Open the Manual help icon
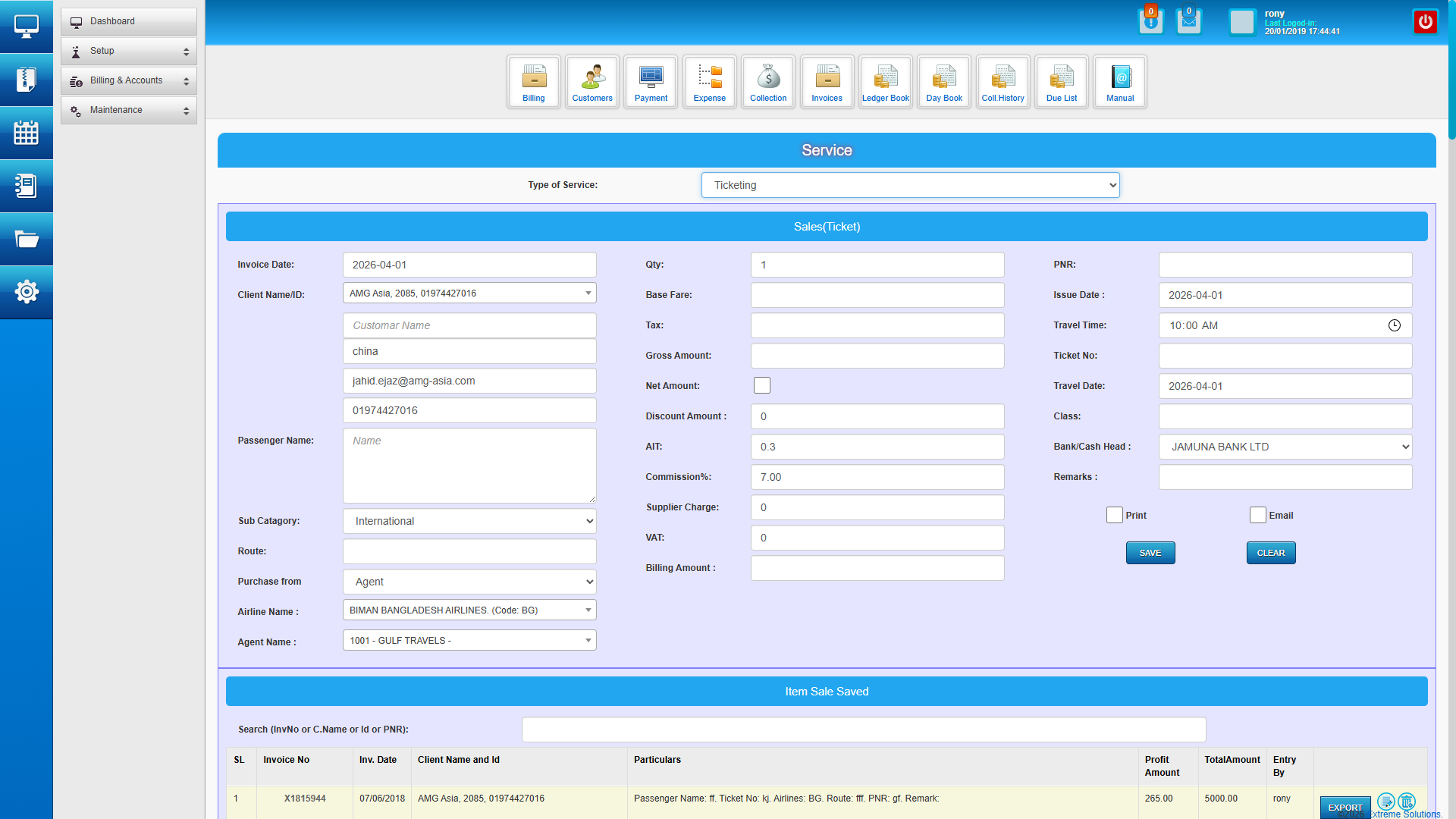Image resolution: width=1456 pixels, height=819 pixels. pyautogui.click(x=1120, y=81)
